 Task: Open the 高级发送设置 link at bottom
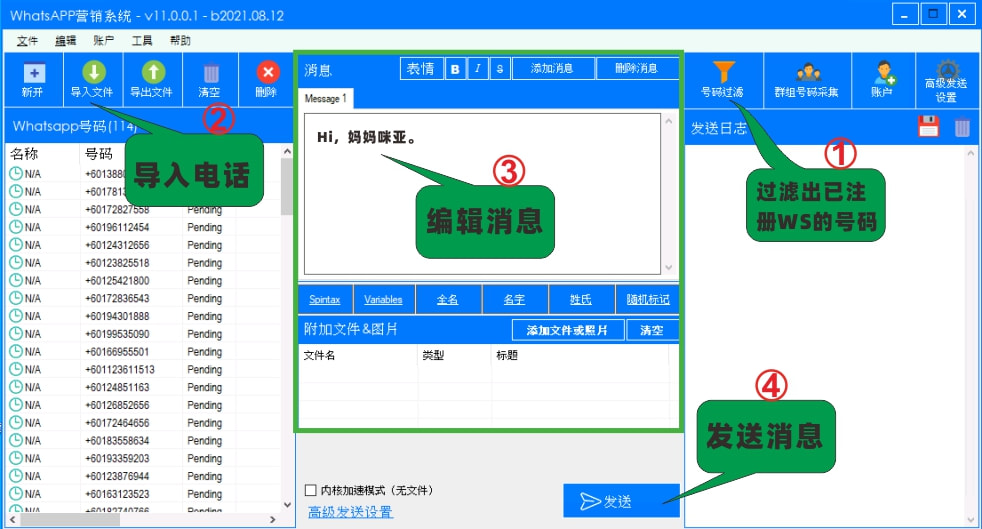(x=350, y=511)
